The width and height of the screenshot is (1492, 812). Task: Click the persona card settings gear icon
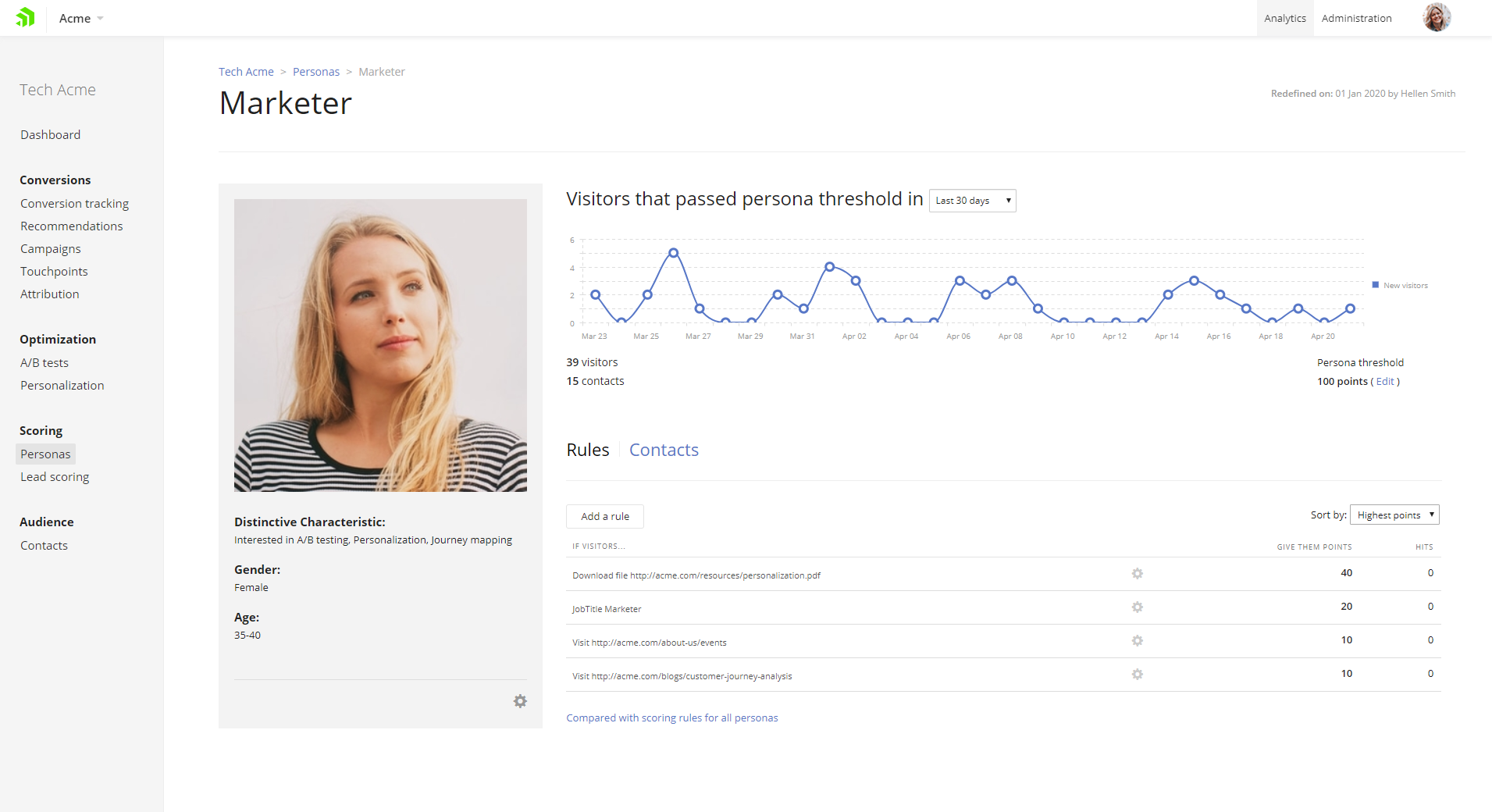pyautogui.click(x=520, y=701)
